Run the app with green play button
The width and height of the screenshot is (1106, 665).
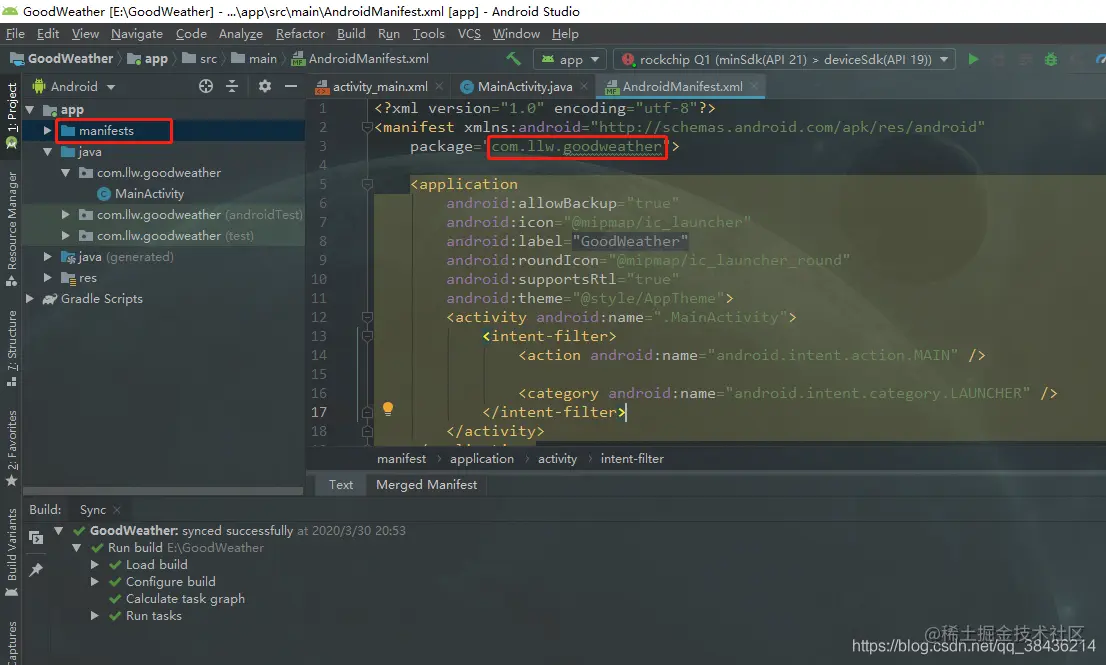click(973, 59)
